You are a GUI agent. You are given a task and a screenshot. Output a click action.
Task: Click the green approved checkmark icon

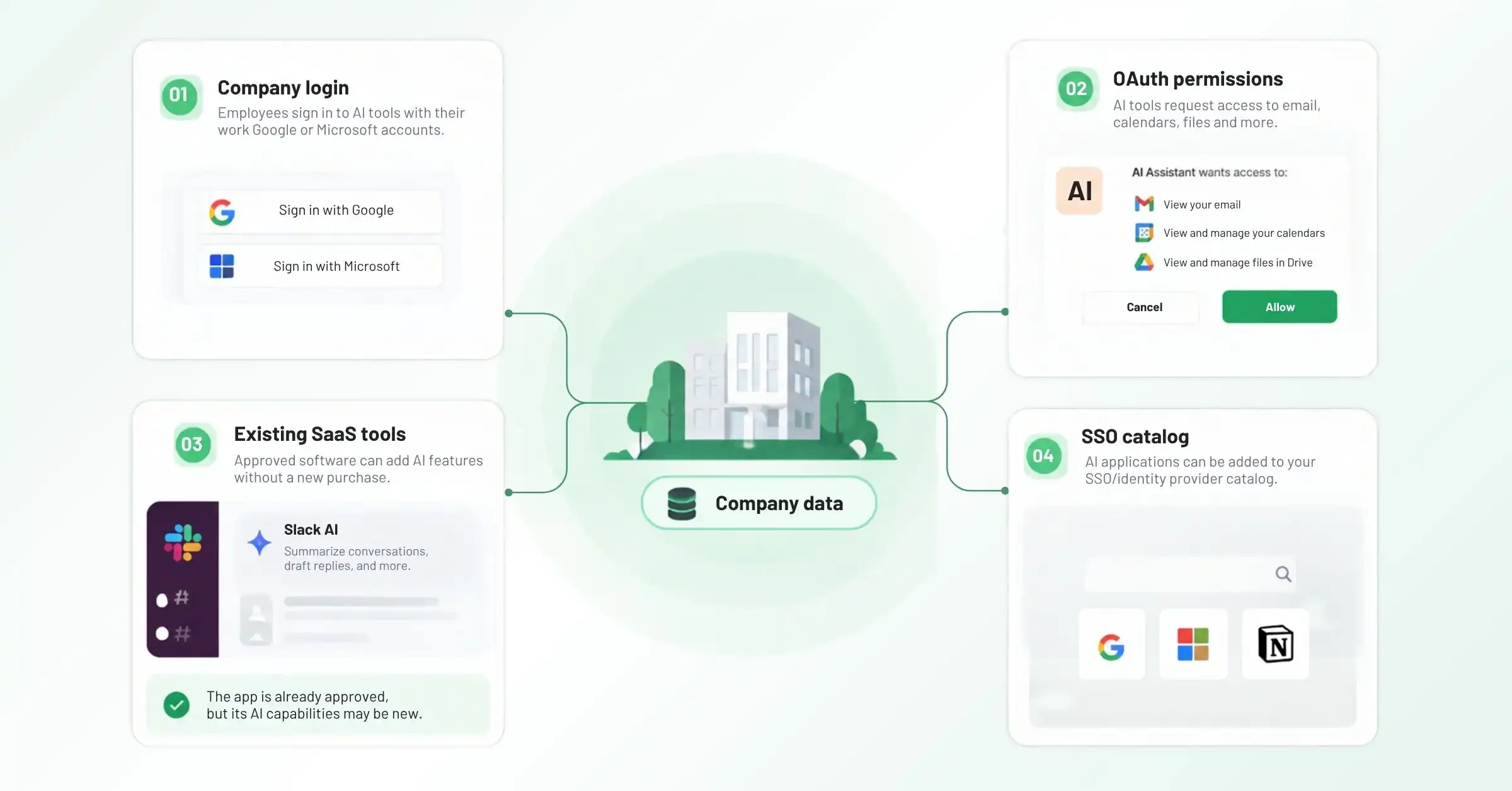pyautogui.click(x=176, y=705)
